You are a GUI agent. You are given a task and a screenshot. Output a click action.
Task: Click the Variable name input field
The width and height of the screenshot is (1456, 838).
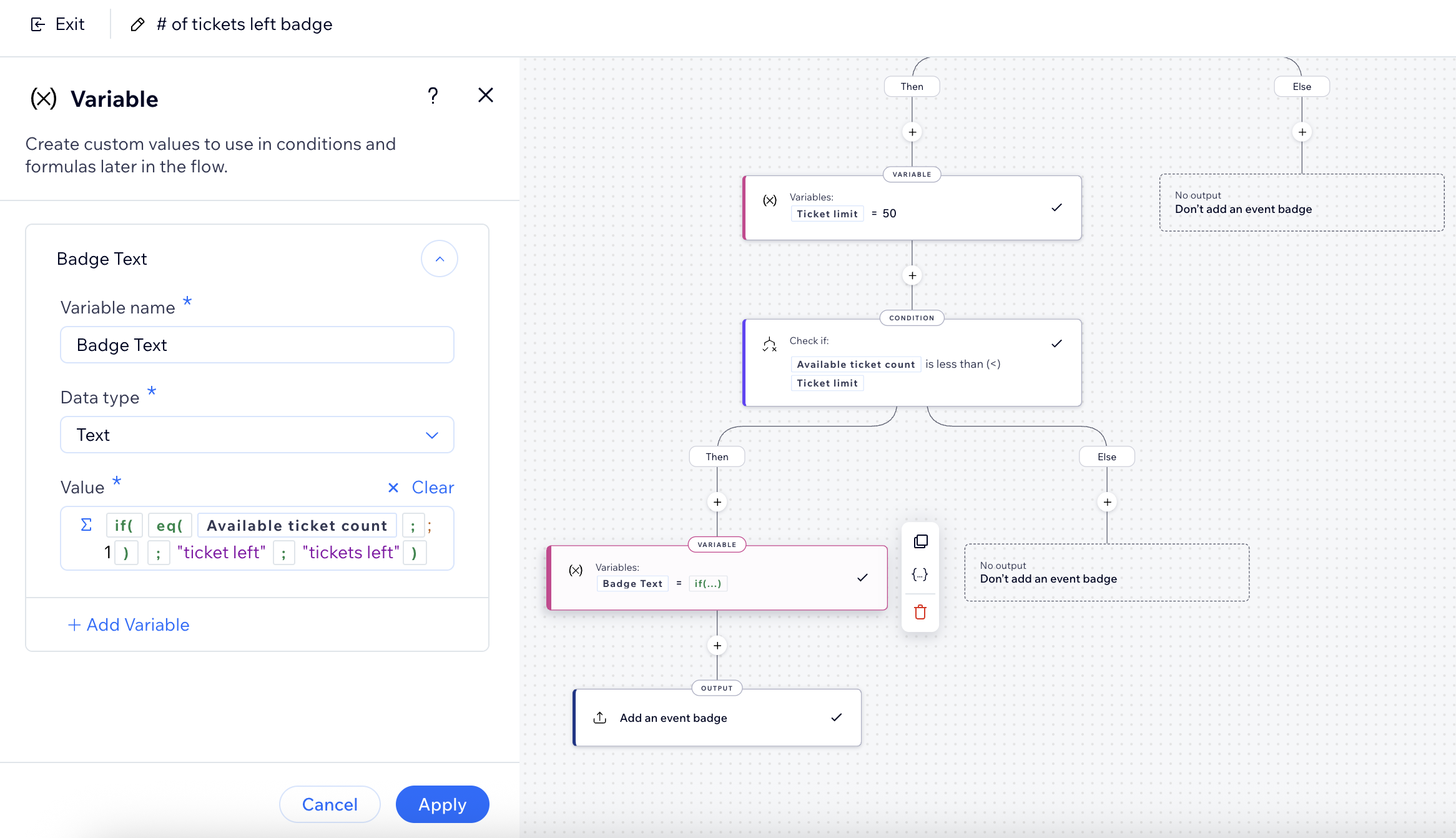click(257, 345)
